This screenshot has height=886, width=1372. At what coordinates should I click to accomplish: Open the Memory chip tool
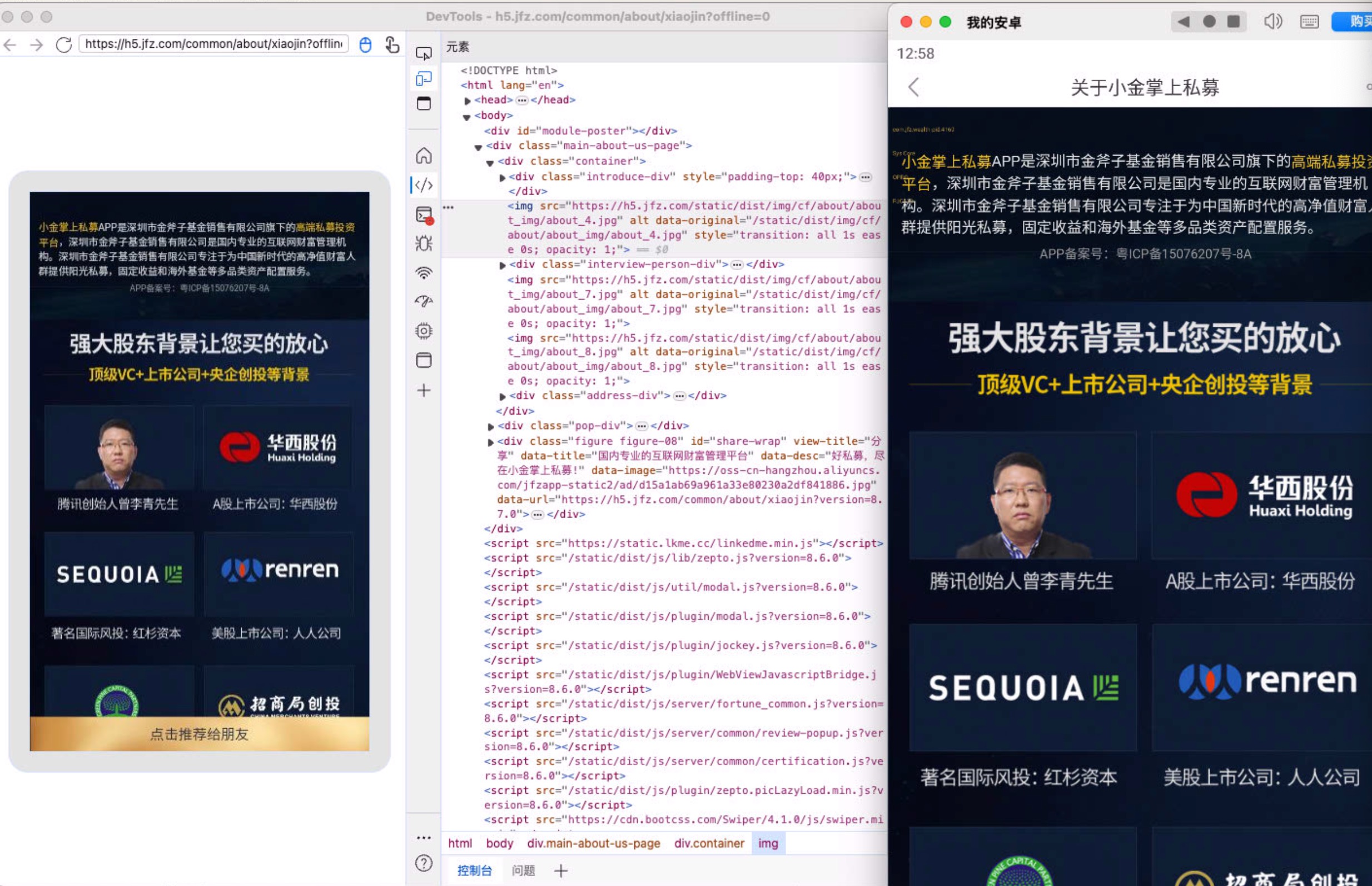[424, 331]
